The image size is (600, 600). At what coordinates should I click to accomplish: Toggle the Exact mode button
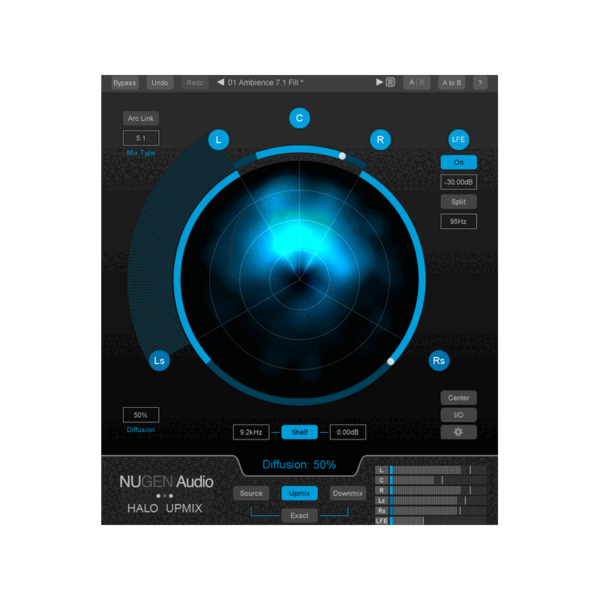(x=299, y=515)
